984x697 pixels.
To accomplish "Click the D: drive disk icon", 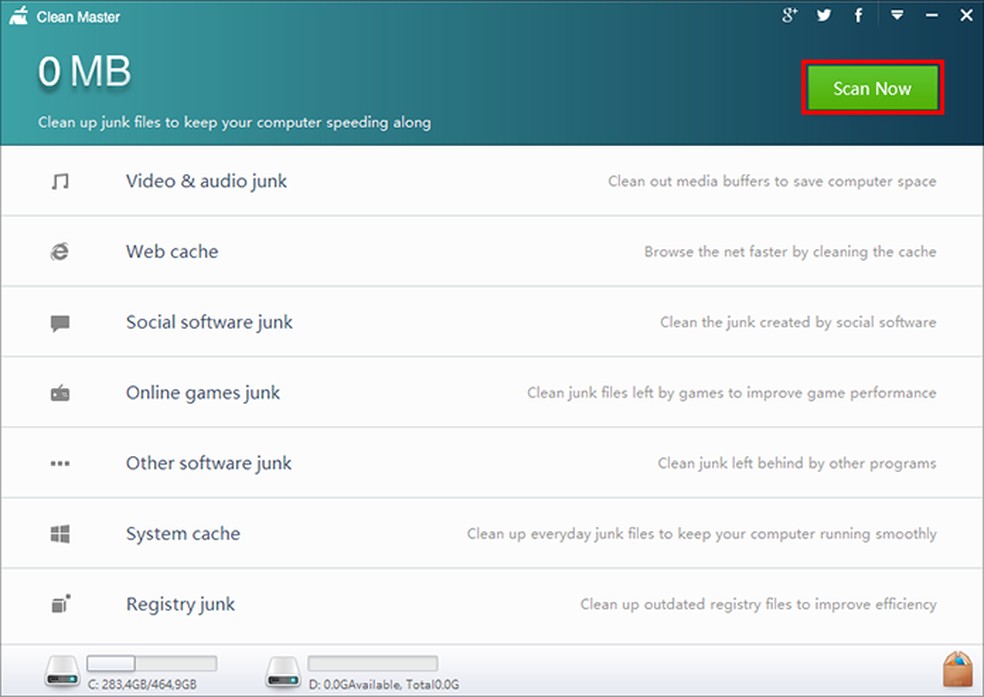I will coord(283,671).
